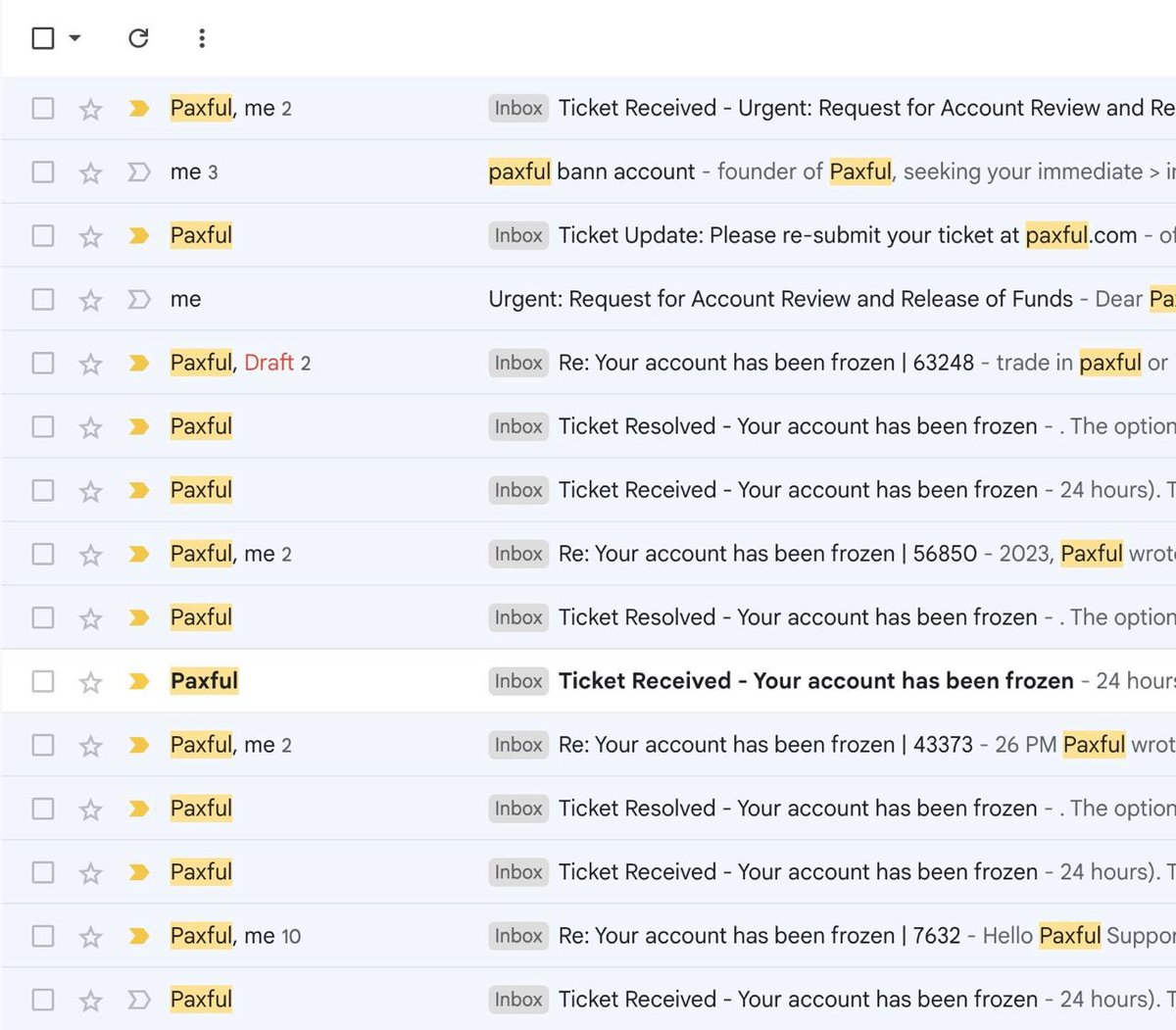The image size is (1176, 1030).
Task: Open the select dropdown arrow beside the master checkbox
Action: (x=74, y=38)
